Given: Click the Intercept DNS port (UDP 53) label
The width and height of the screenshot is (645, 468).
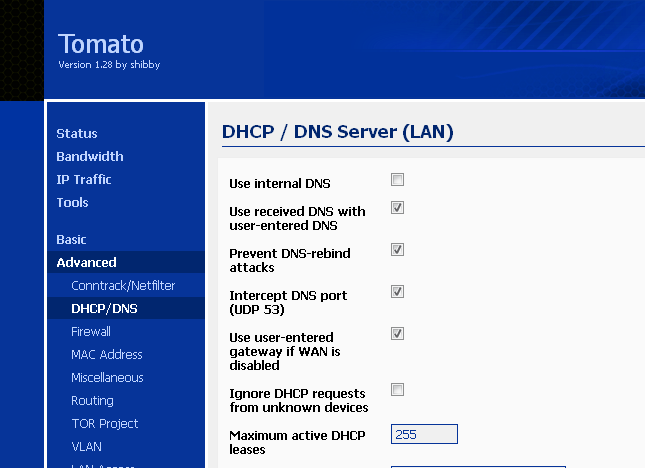Looking at the screenshot, I should (x=288, y=302).
